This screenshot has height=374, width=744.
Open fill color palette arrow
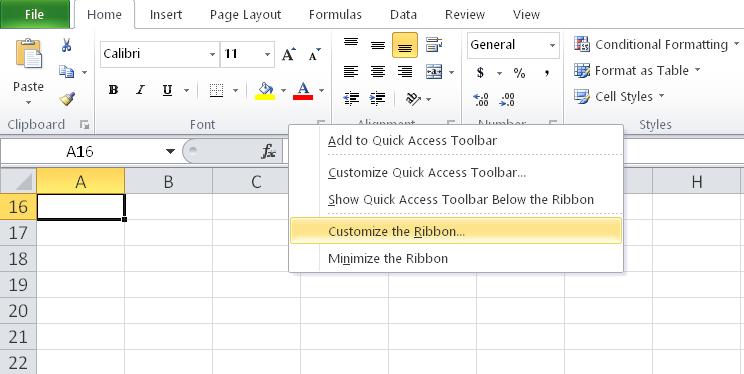coord(283,90)
